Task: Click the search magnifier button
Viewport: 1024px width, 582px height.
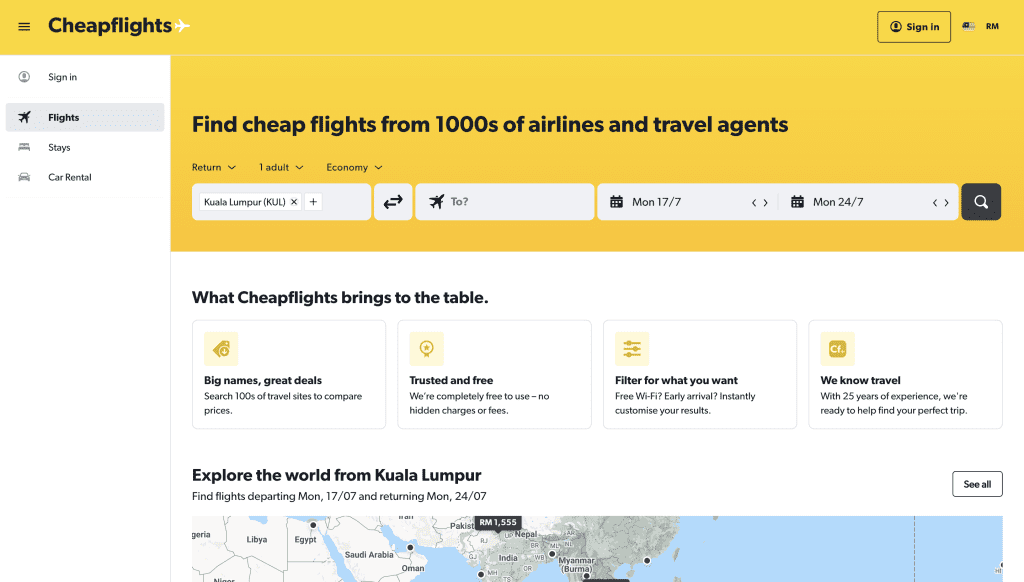Action: [x=981, y=201]
